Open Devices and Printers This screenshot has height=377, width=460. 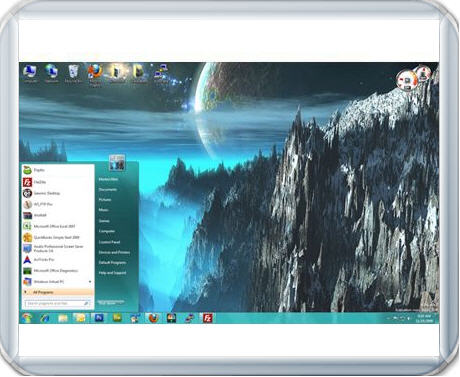114,252
